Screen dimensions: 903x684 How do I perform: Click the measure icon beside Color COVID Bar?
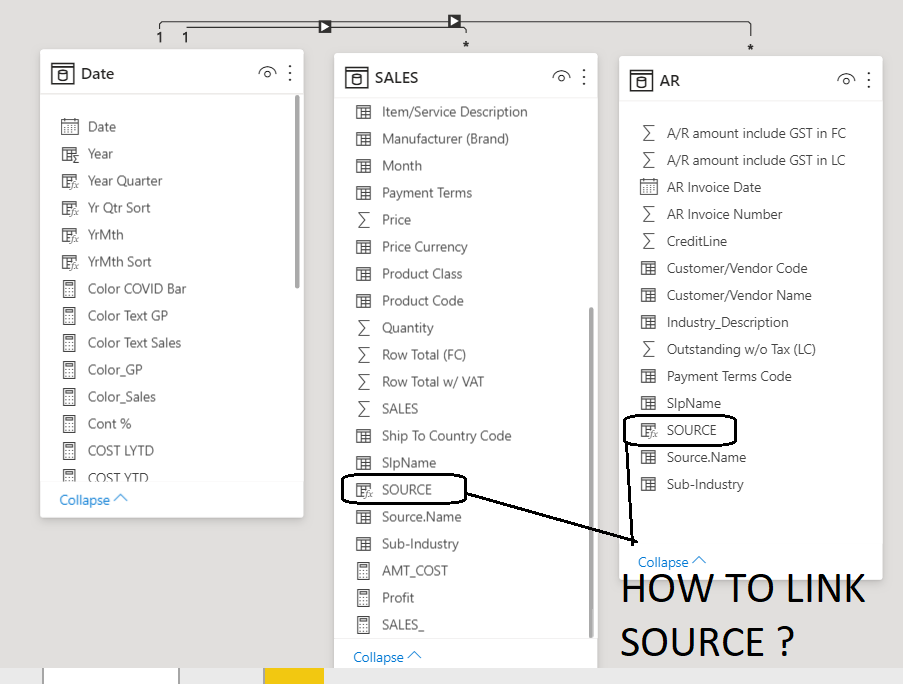(x=69, y=289)
